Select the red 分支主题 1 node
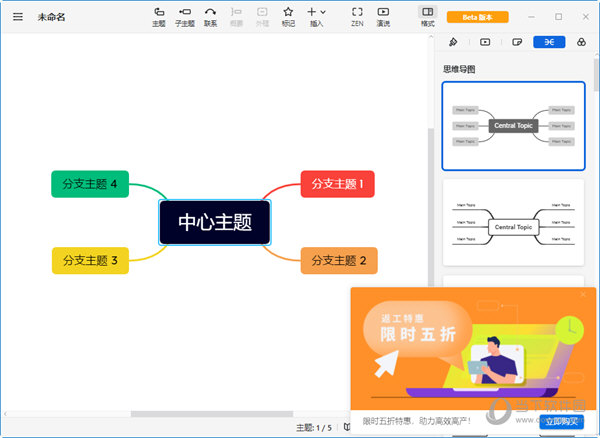 pos(337,184)
